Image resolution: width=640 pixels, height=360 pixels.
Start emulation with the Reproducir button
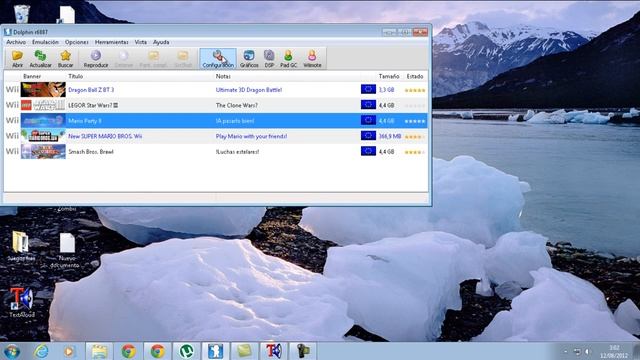point(96,58)
